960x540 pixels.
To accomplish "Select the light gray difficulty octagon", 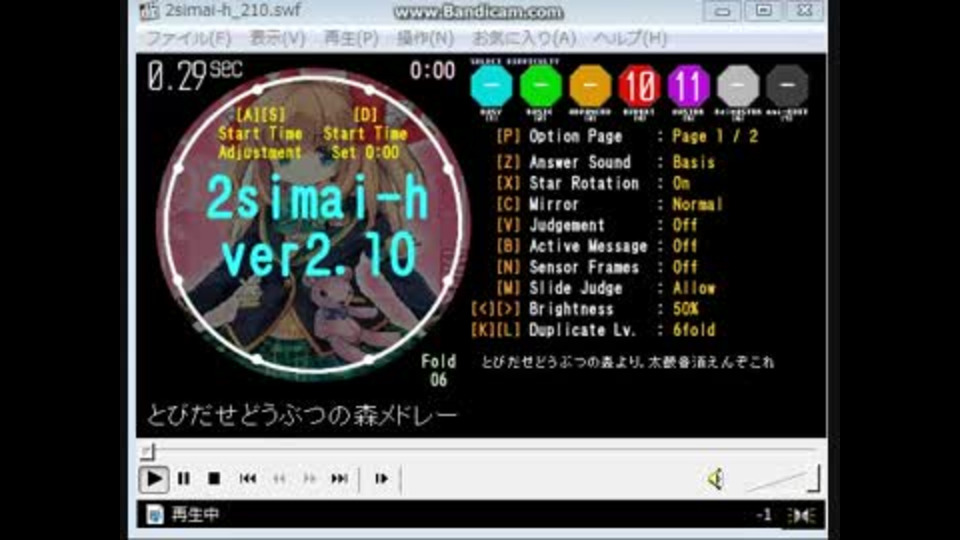I will (x=738, y=86).
